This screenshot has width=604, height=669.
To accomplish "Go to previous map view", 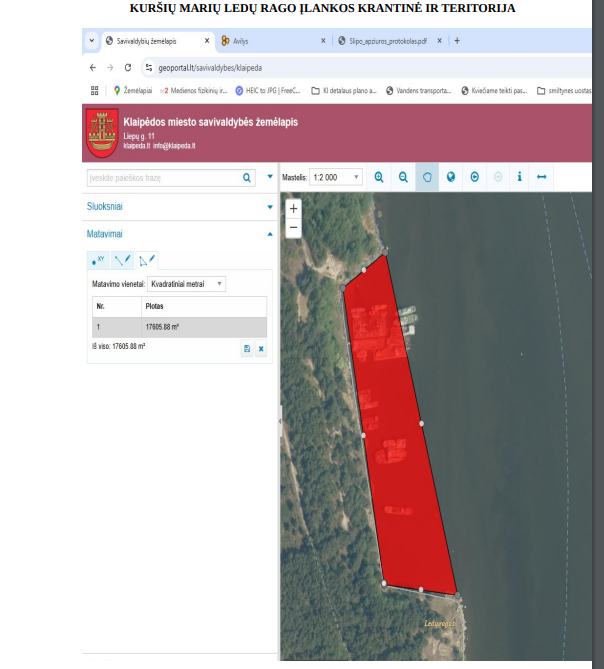I will tap(475, 177).
